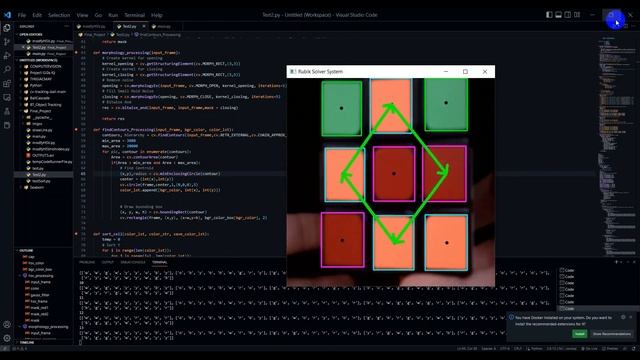The image size is (640, 360).
Task: Click UTF-8 encoding in status bar
Action: click(x=504, y=349)
